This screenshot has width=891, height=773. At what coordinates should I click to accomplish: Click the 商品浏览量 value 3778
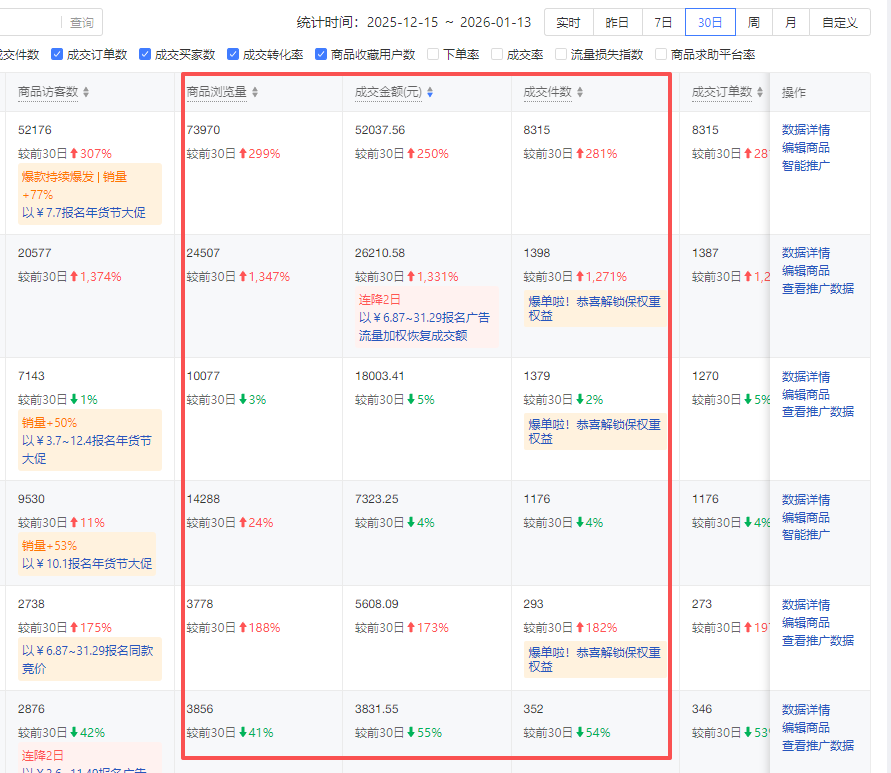point(200,604)
